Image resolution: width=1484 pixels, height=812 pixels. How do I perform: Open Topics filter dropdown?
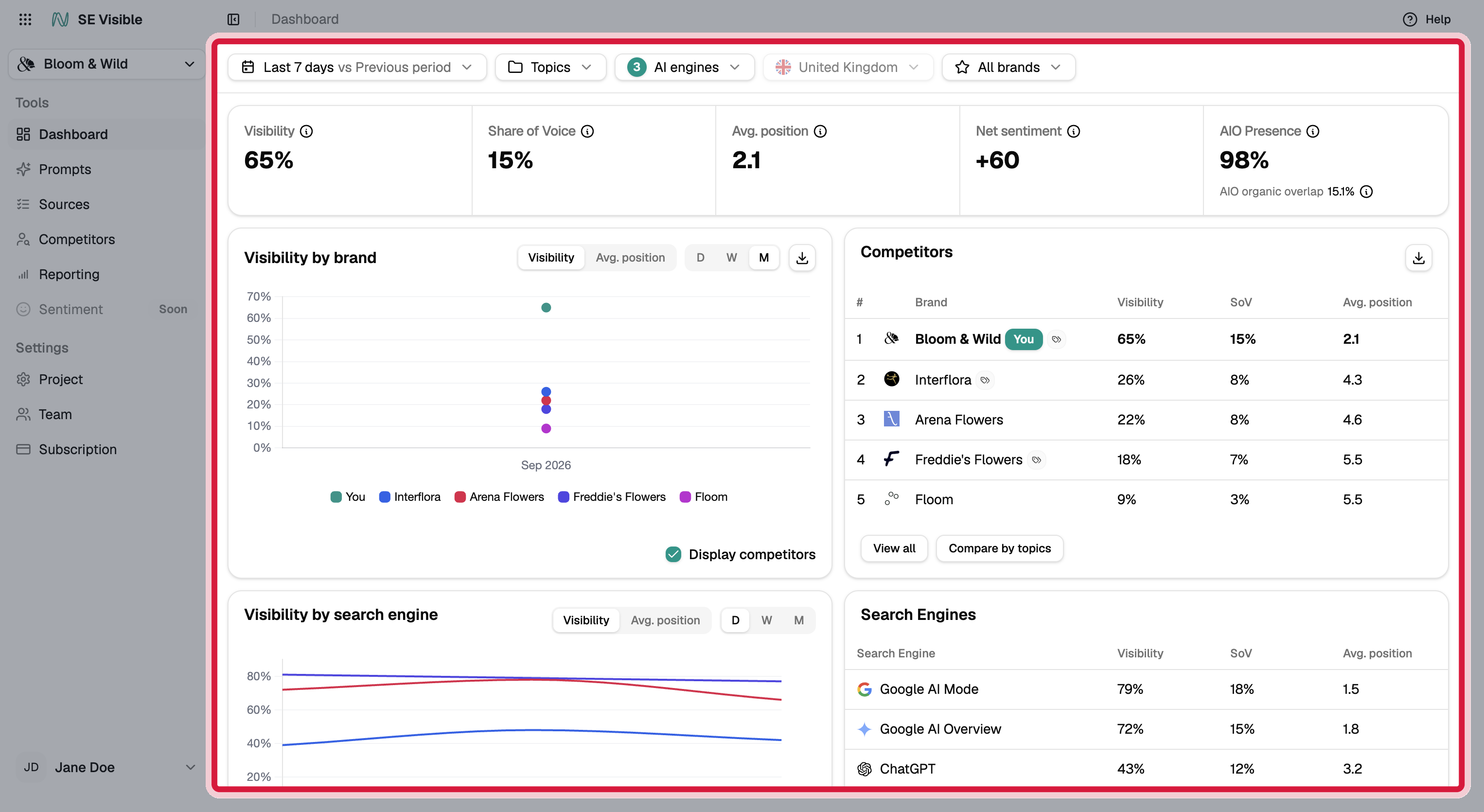[550, 68]
